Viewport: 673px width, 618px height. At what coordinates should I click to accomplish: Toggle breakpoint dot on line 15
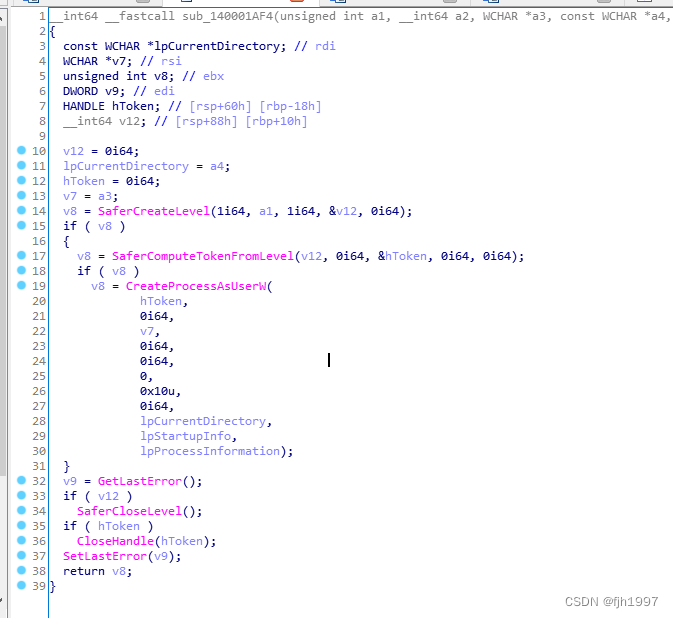21,225
